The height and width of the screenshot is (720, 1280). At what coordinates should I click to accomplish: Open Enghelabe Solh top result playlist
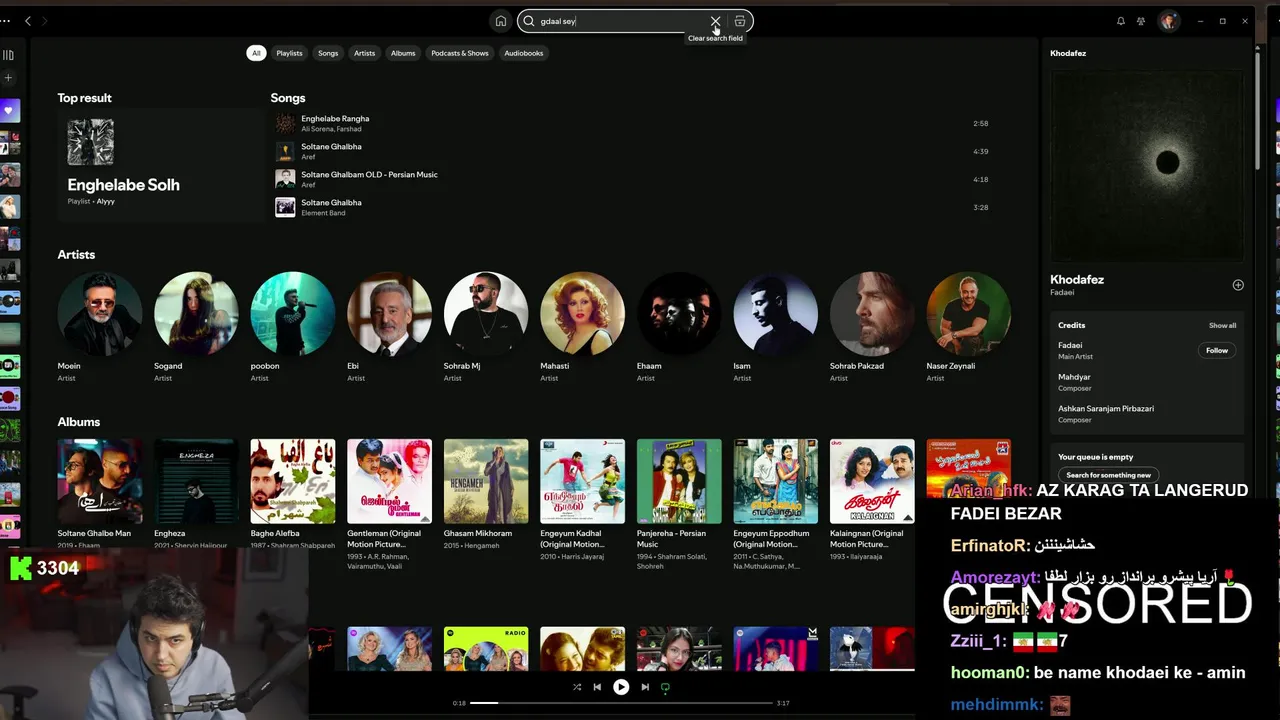tap(160, 164)
